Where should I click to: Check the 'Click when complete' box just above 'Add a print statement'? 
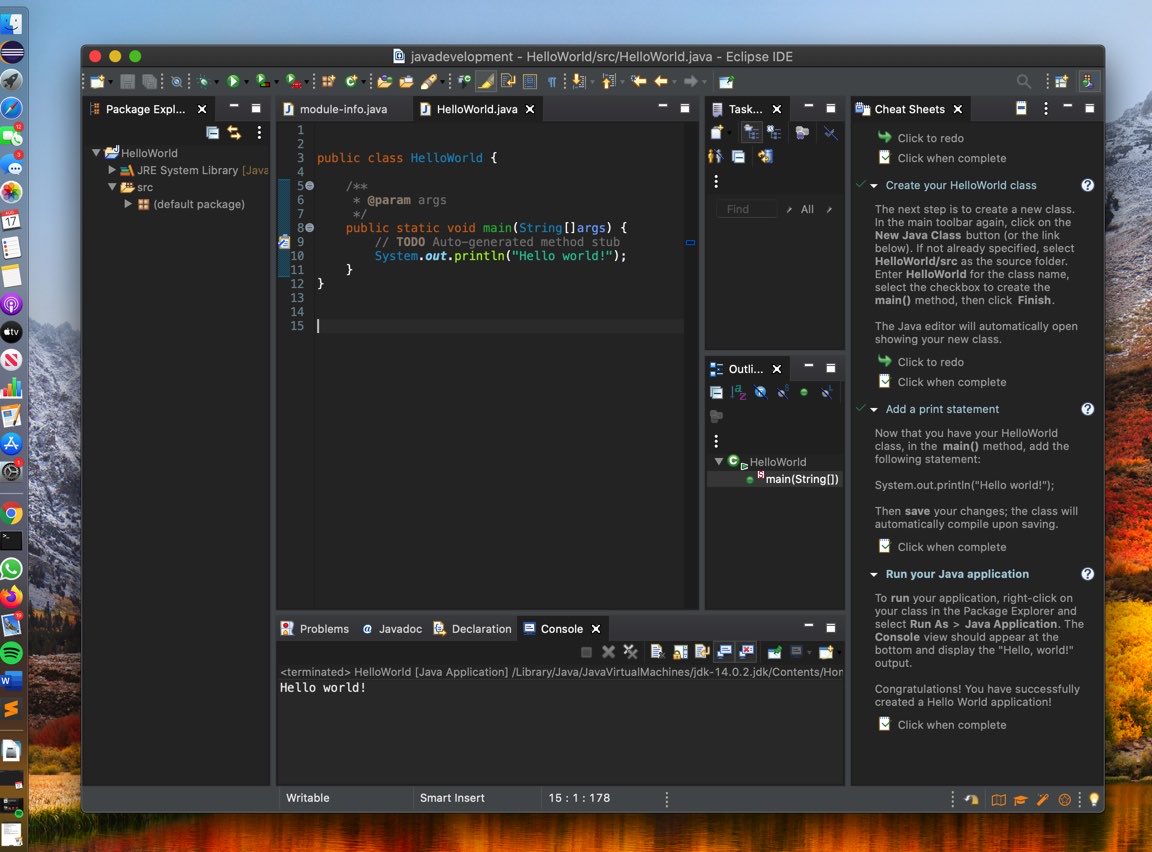(885, 382)
